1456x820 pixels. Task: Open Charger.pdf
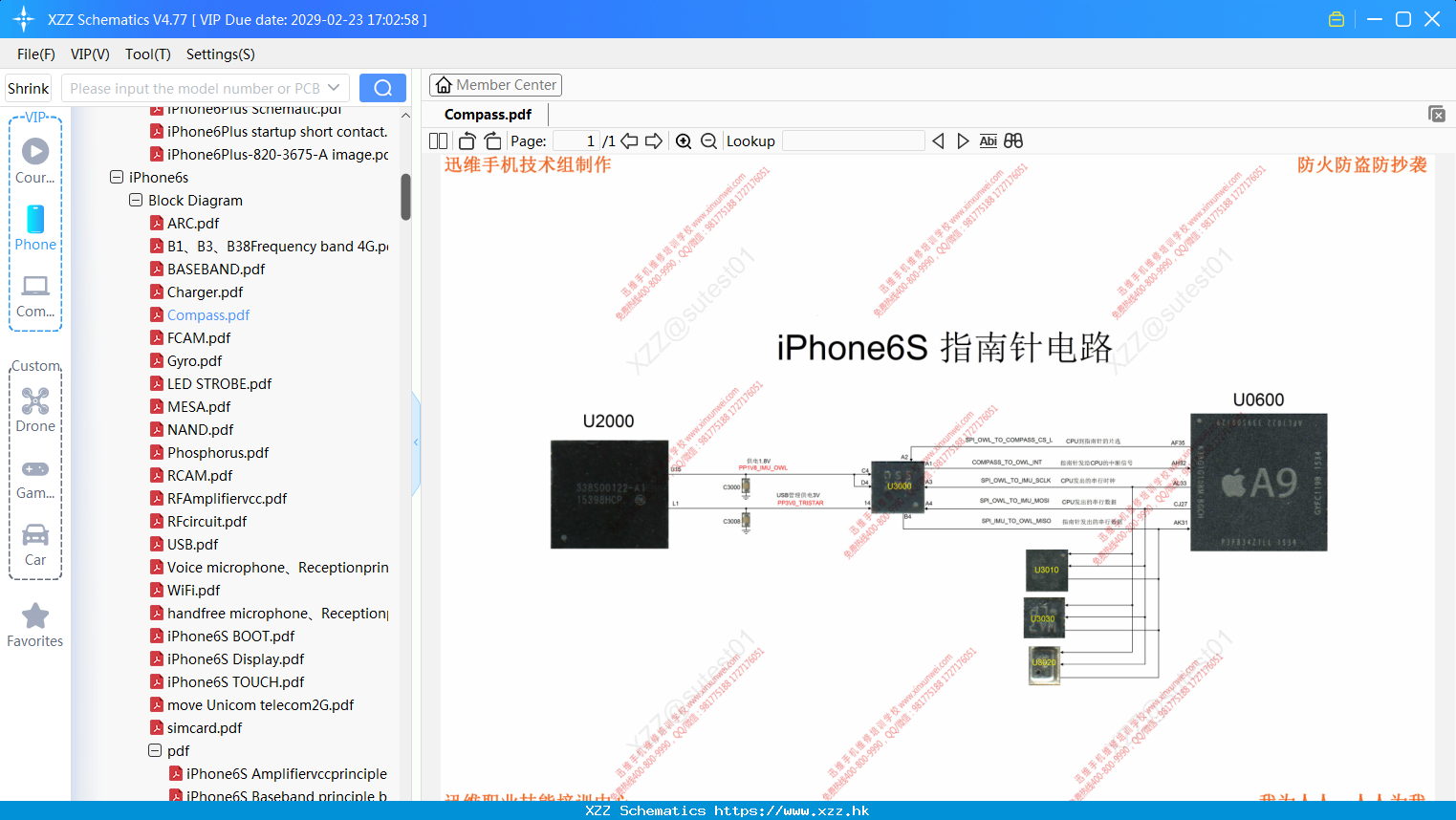point(205,291)
